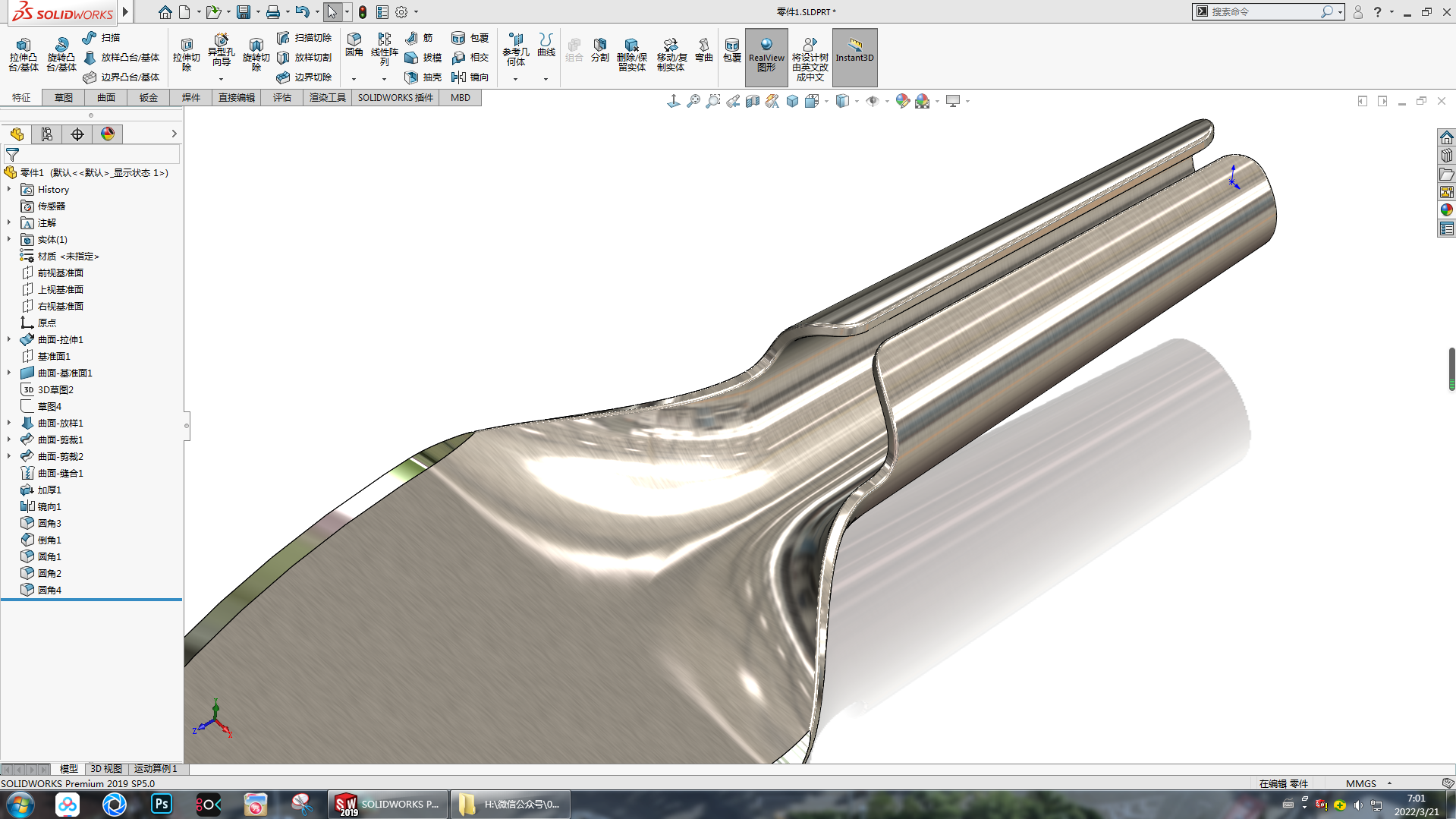Select the 线性阵列 linear pattern tool
Screen dimensions: 1456x819
tap(384, 49)
